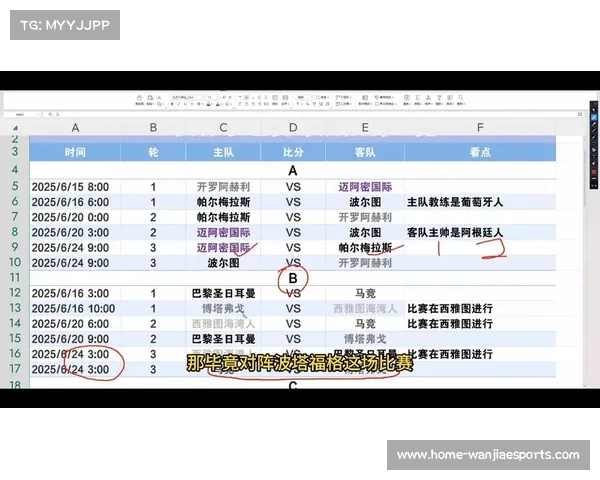Click the 看点 header cell
This screenshot has width=600, height=480.
[480, 152]
